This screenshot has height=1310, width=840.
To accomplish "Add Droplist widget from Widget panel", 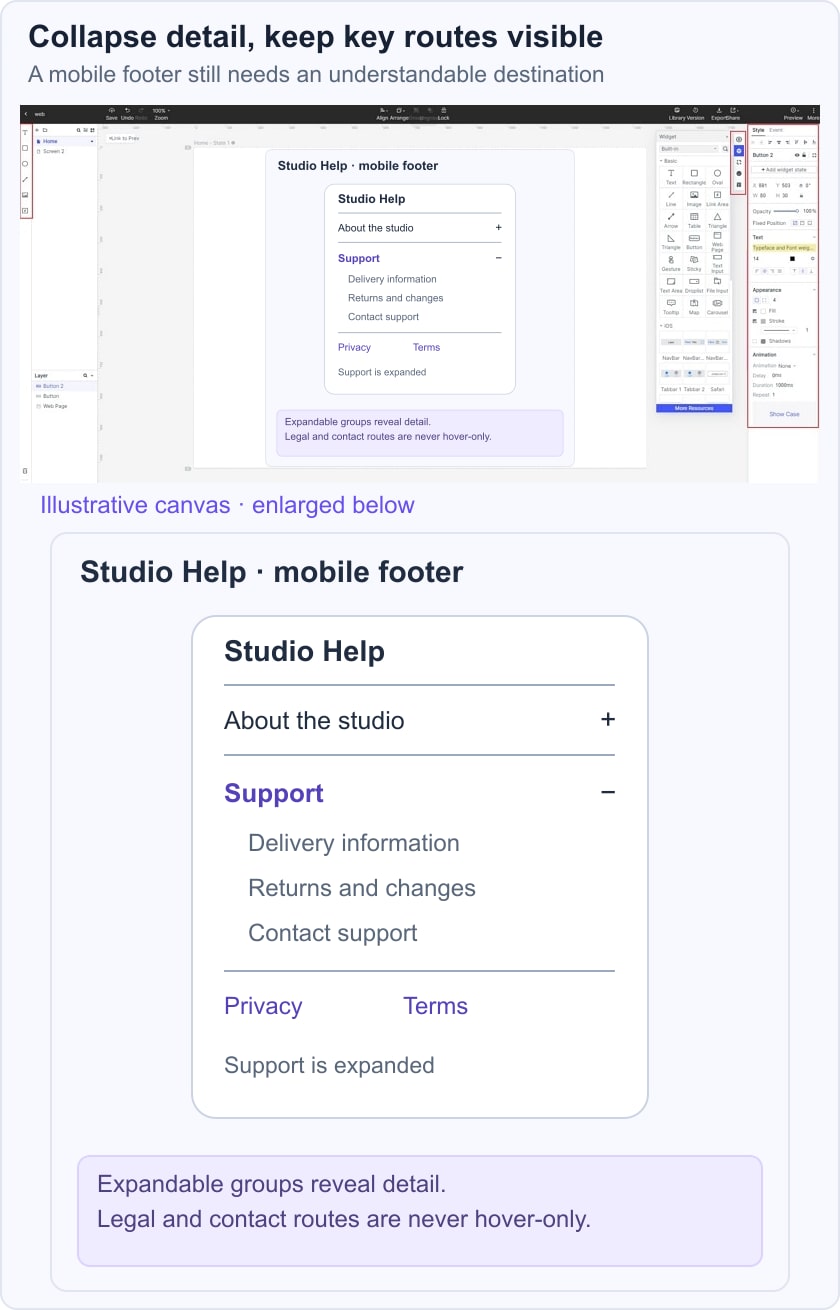I will pos(694,285).
